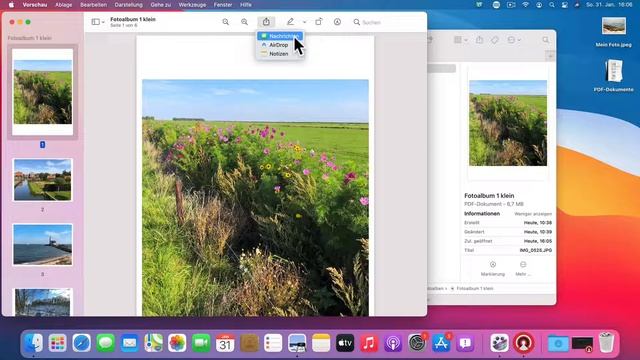Choose Nachrichten in the share menu
Image resolution: width=640 pixels, height=360 pixels.
tap(280, 36)
